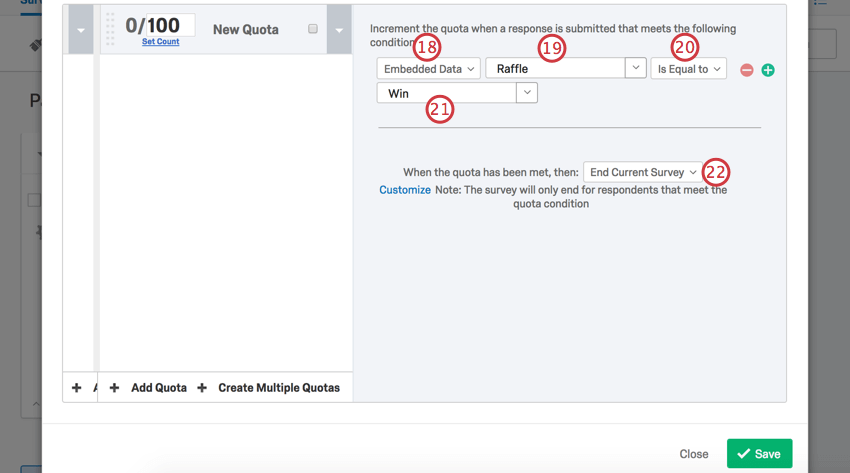Click the plus icon beside Create Multiple Quotas

pos(202,388)
